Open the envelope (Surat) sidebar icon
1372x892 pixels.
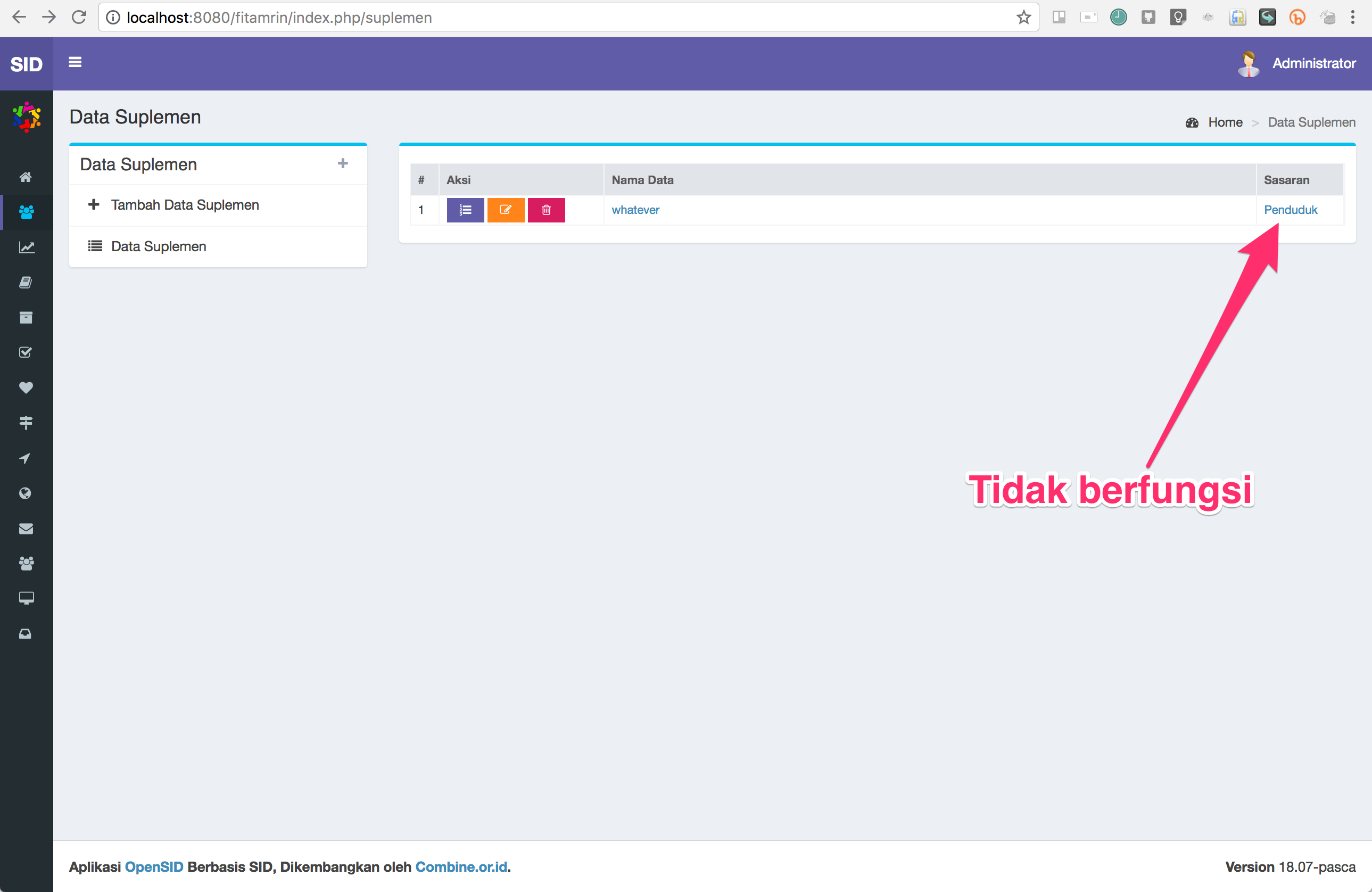[26, 528]
